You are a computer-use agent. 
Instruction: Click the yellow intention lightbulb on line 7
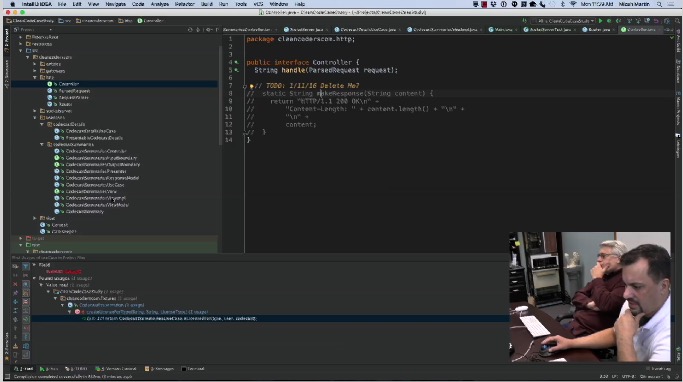point(252,86)
